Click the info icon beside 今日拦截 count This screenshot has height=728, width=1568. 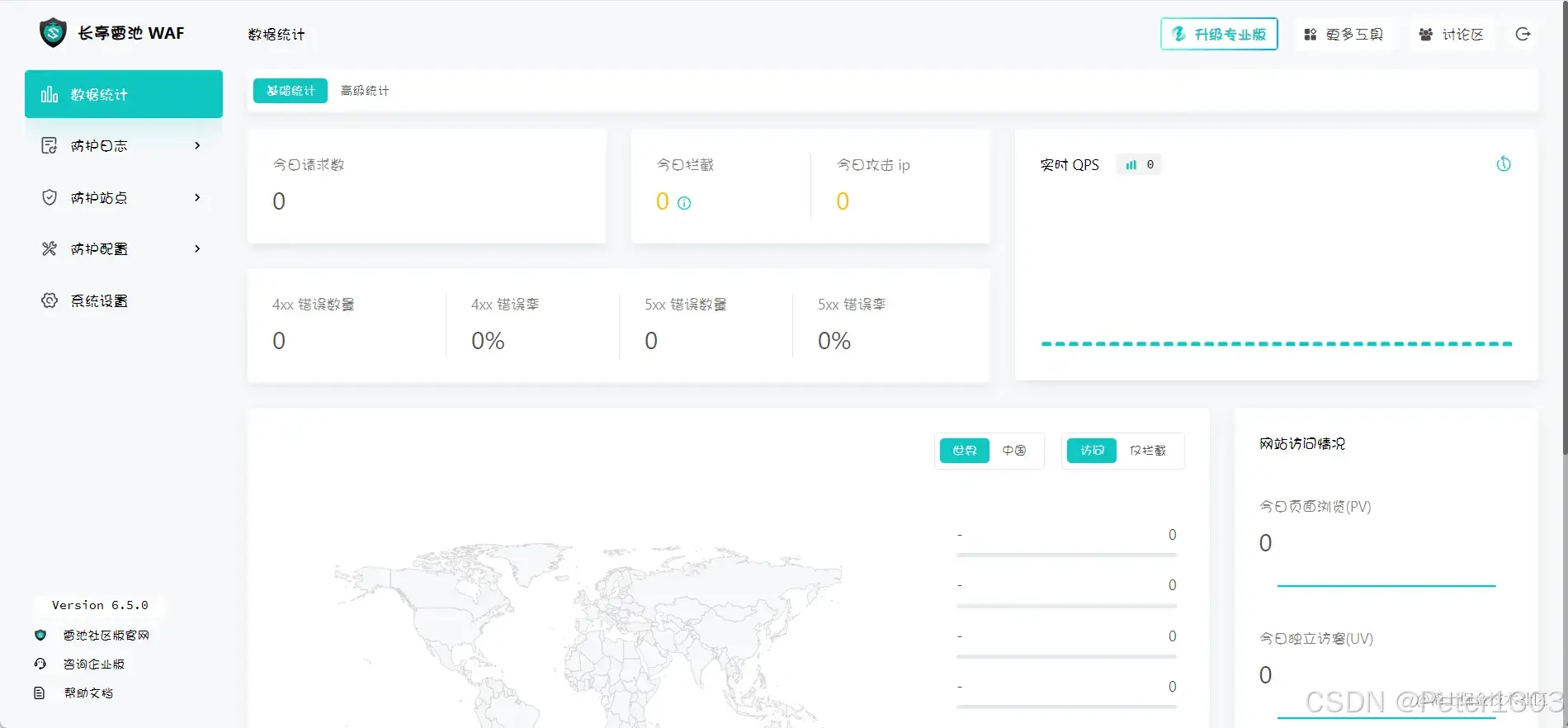(x=684, y=203)
